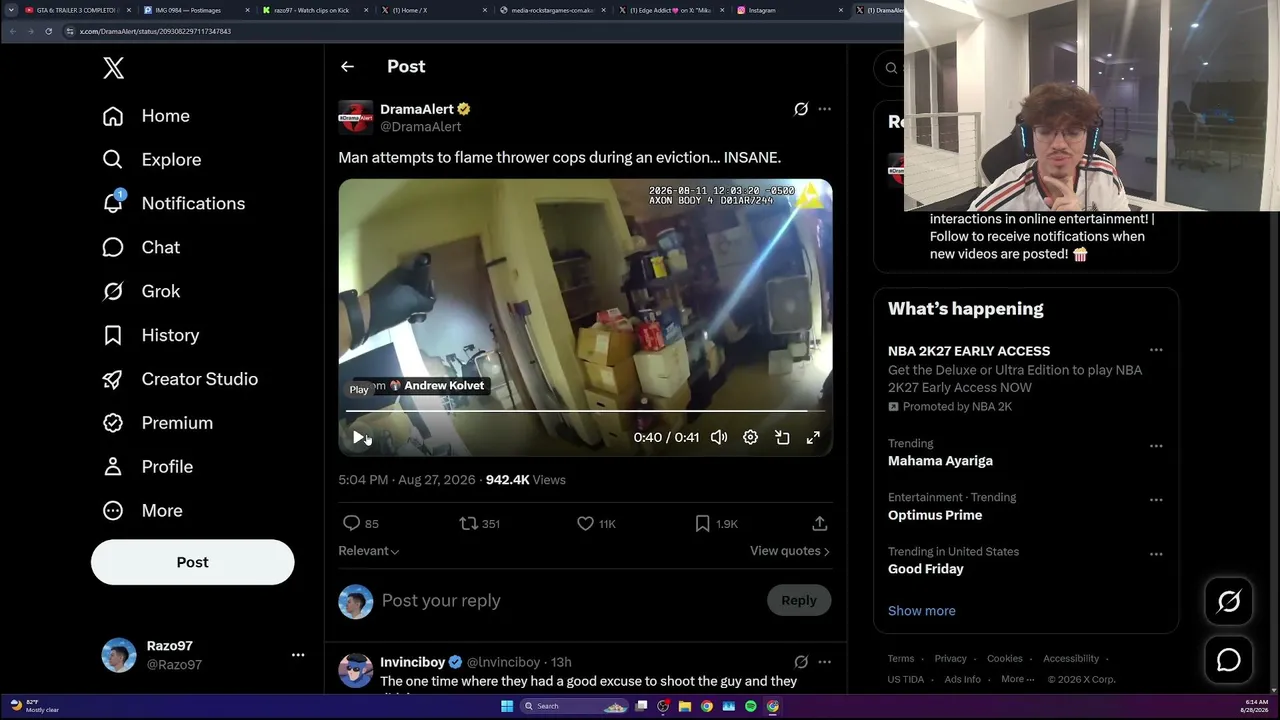Open Invinciboy's profile avatar
The image size is (1280, 720).
355,671
